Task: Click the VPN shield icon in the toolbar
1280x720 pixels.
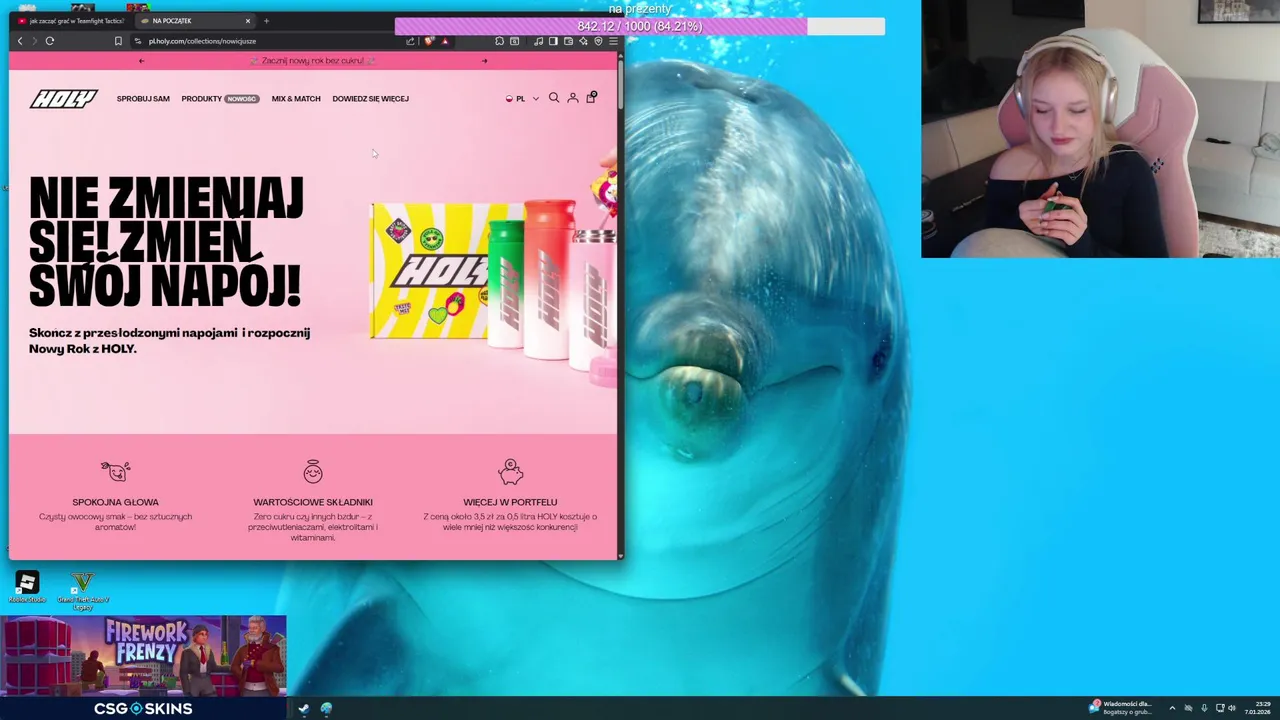Action: (598, 41)
